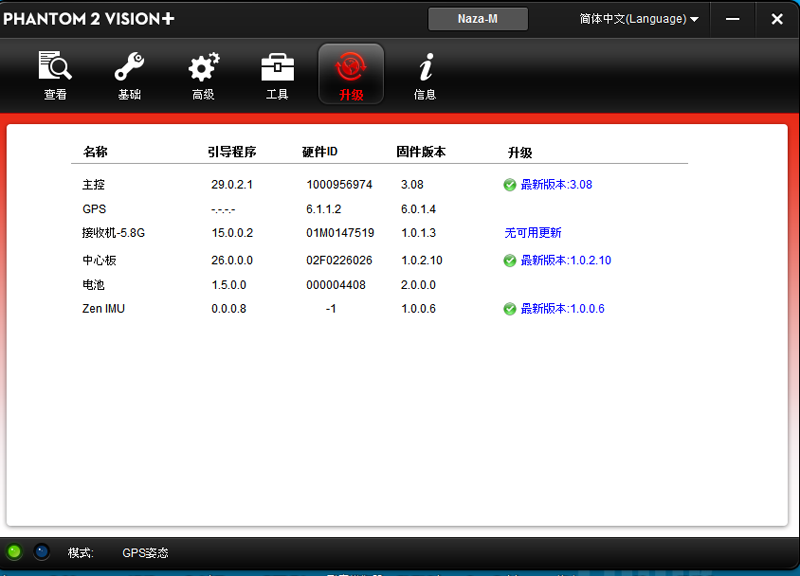Click the 硬件ID column header
The image size is (800, 576).
320,152
